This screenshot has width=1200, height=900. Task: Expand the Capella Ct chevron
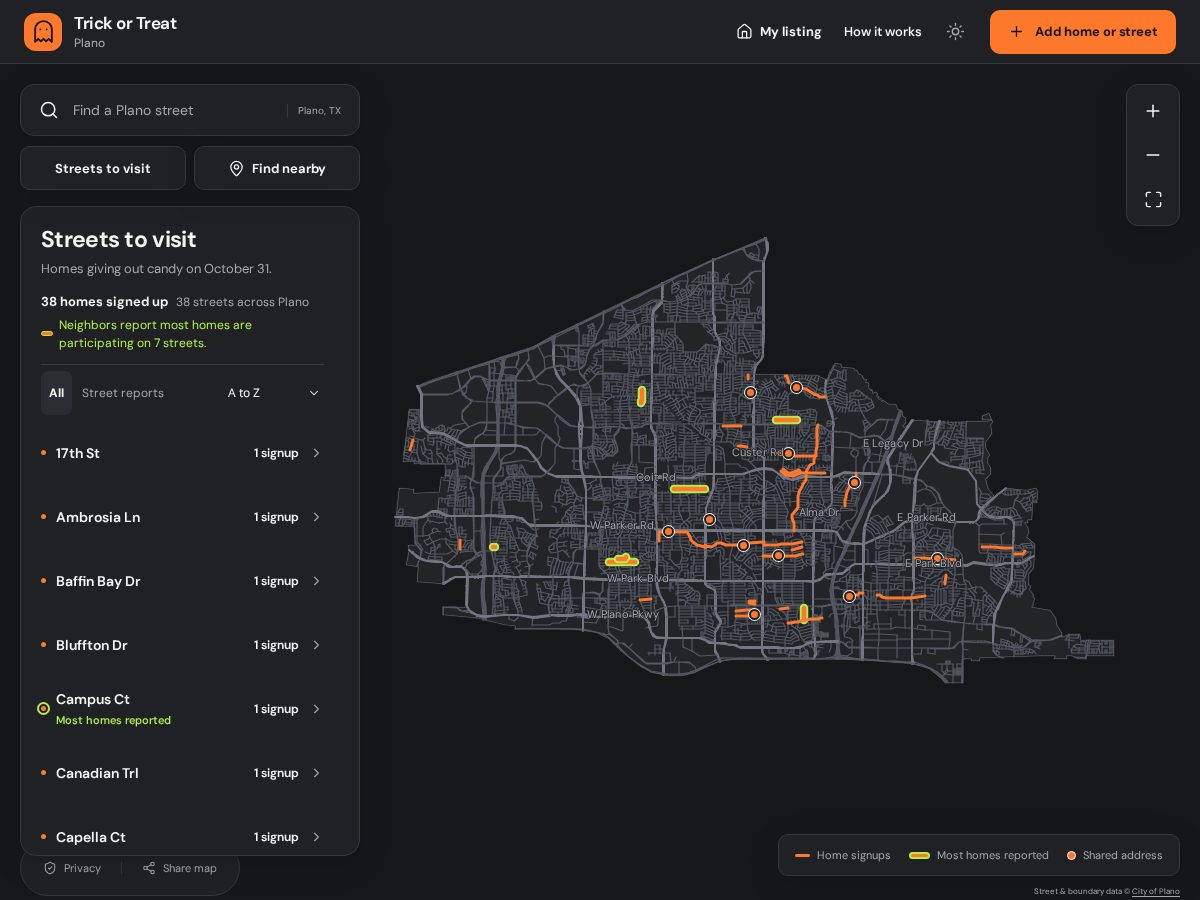(x=316, y=837)
